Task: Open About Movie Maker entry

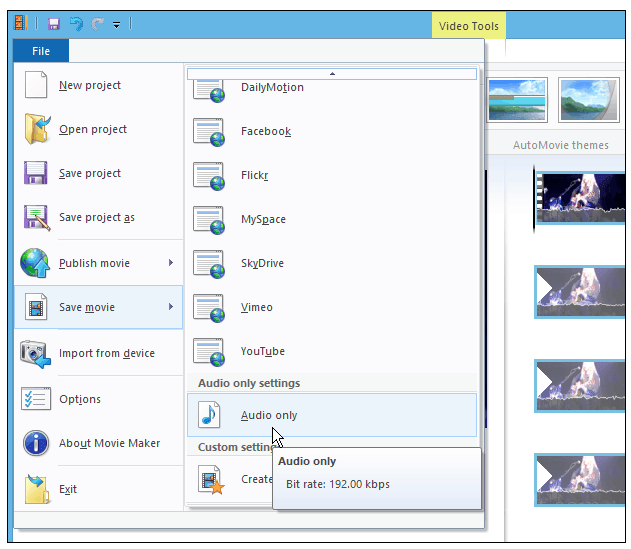Action: tap(99, 443)
